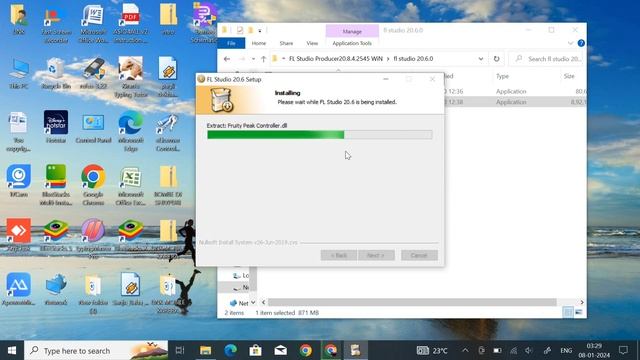640x360 pixels.
Task: Open the Typing Tutor desktop shortcut
Action: [131, 77]
